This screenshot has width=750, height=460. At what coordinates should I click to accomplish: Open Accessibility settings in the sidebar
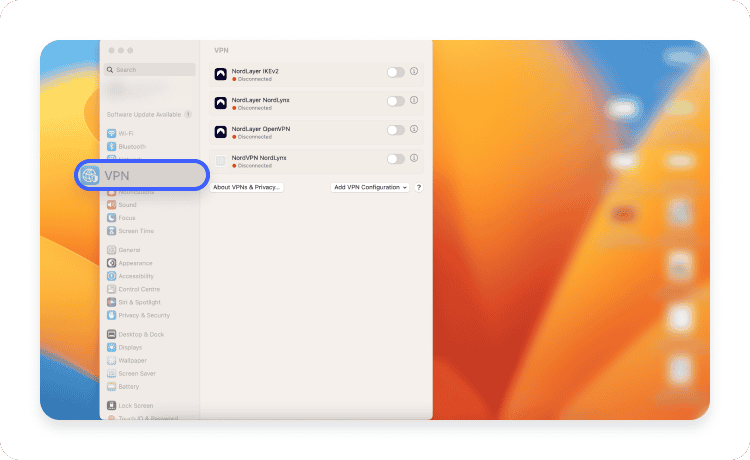(x=130, y=276)
